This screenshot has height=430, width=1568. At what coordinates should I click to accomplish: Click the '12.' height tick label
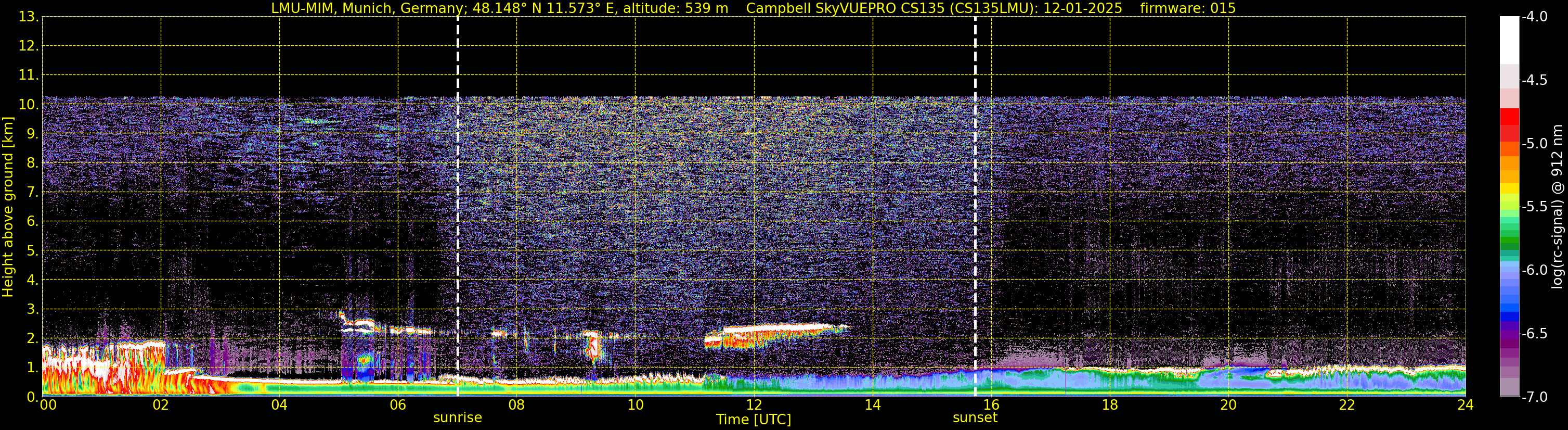click(29, 46)
